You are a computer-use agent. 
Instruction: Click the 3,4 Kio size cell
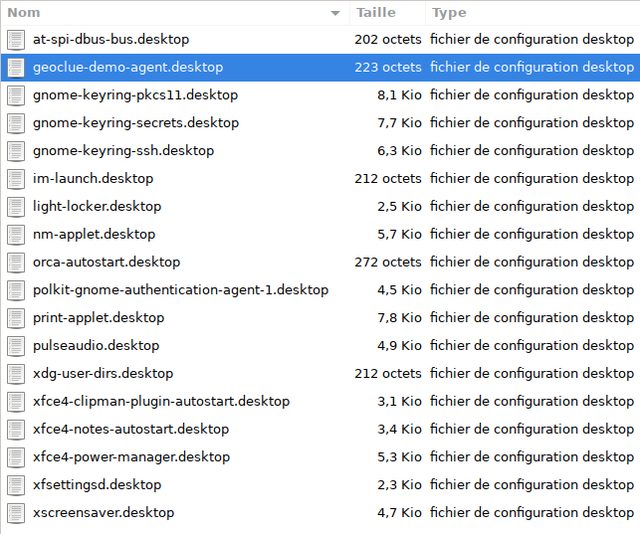click(399, 429)
